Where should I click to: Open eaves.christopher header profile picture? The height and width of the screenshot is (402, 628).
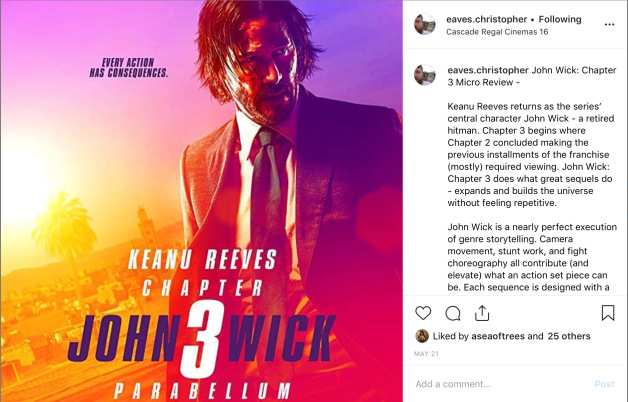click(x=425, y=24)
